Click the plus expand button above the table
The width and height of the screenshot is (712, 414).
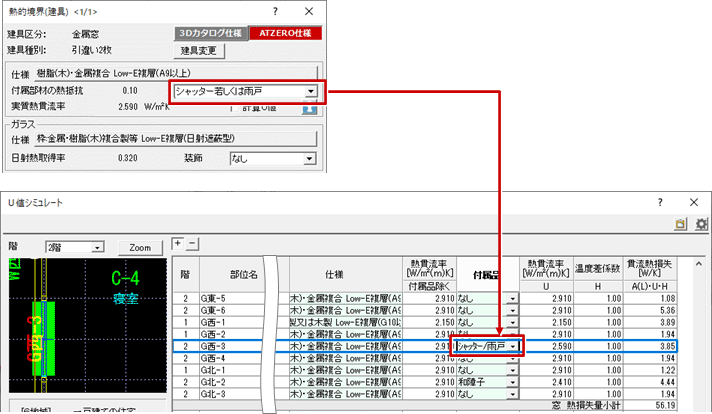[178, 244]
